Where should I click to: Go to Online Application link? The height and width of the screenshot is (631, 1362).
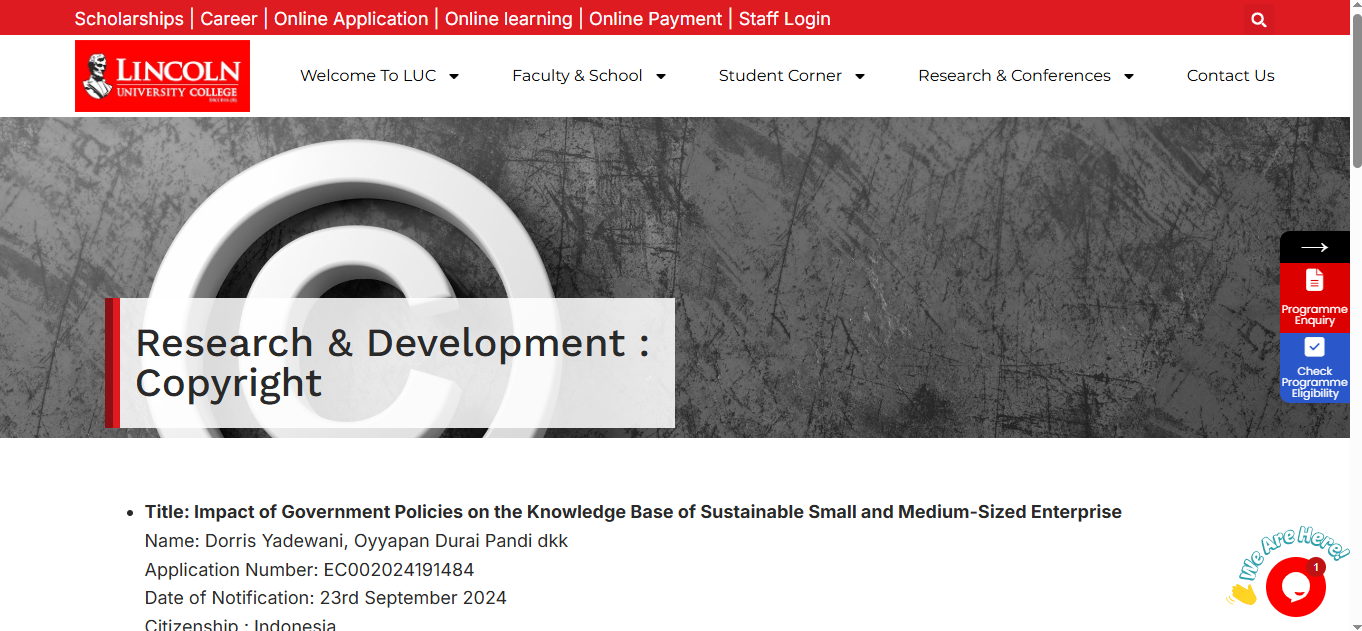click(x=351, y=19)
